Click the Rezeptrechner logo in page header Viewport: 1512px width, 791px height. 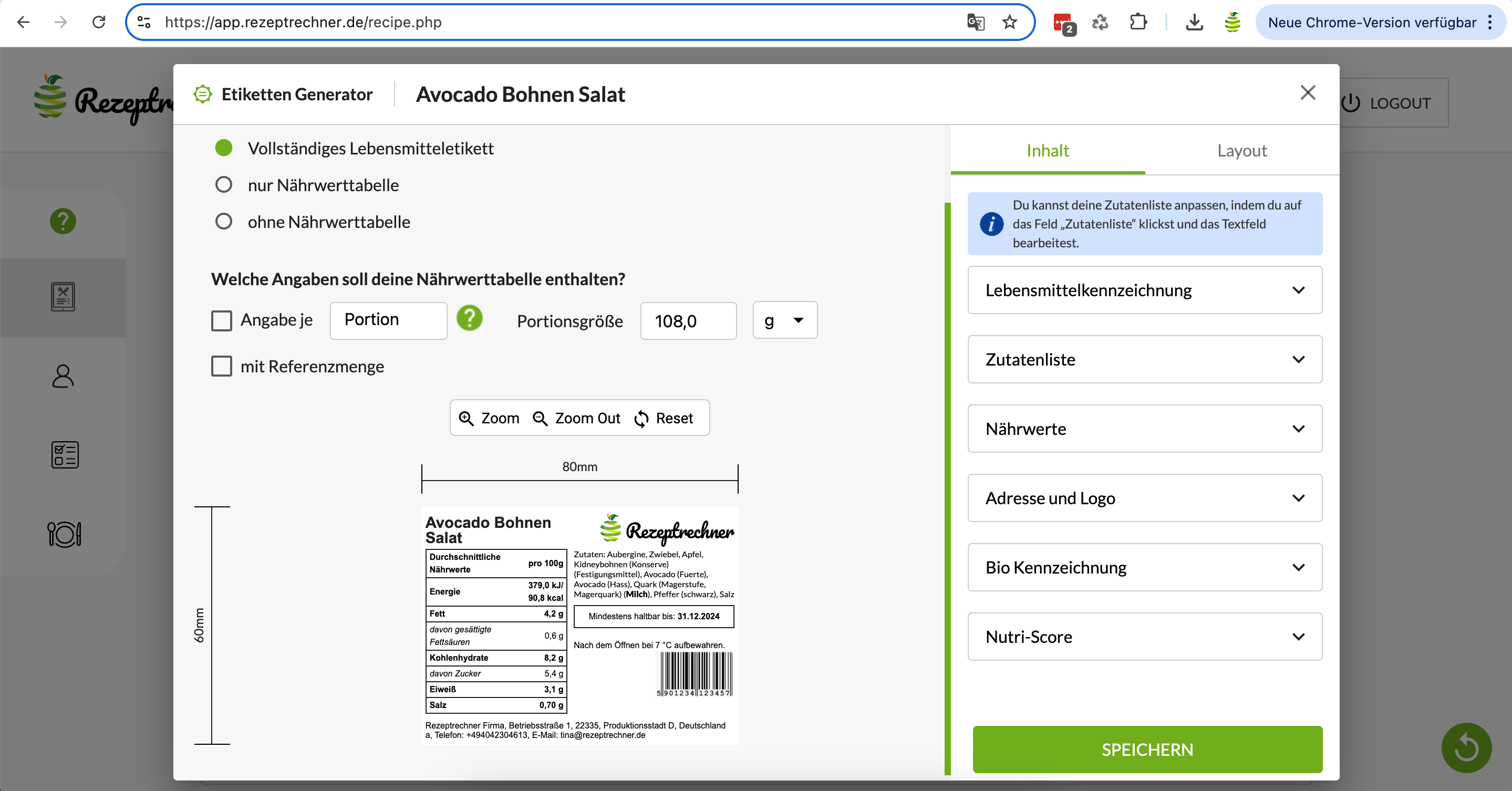click(103, 100)
